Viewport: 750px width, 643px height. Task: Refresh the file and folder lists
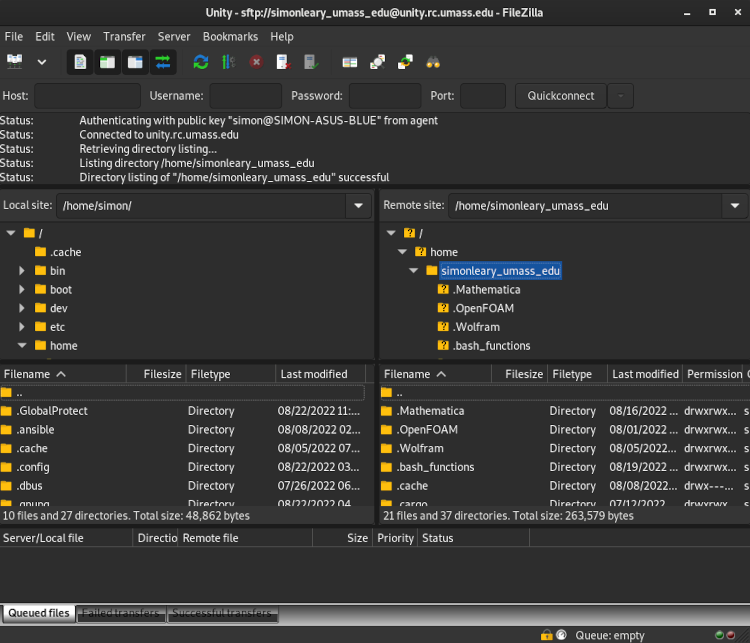point(201,61)
